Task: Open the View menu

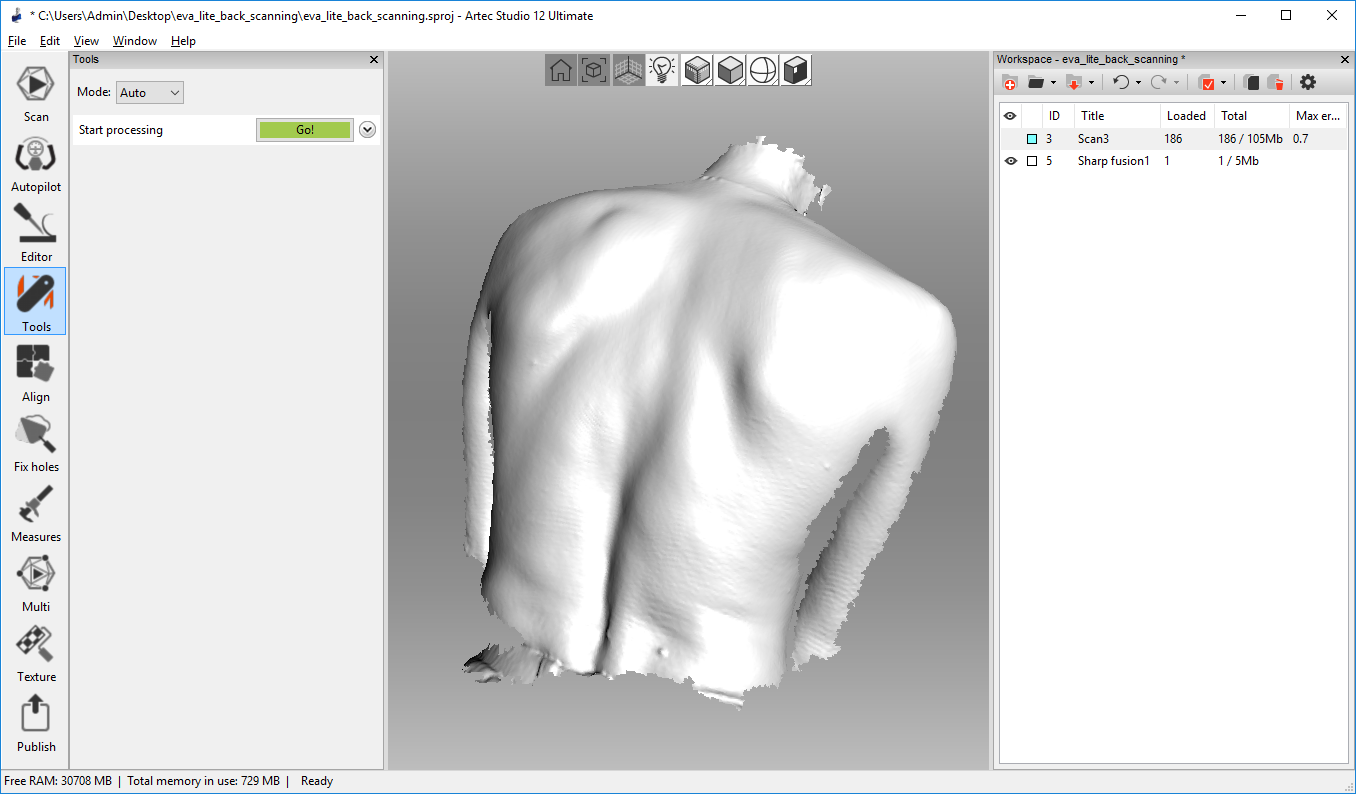Action: (86, 41)
